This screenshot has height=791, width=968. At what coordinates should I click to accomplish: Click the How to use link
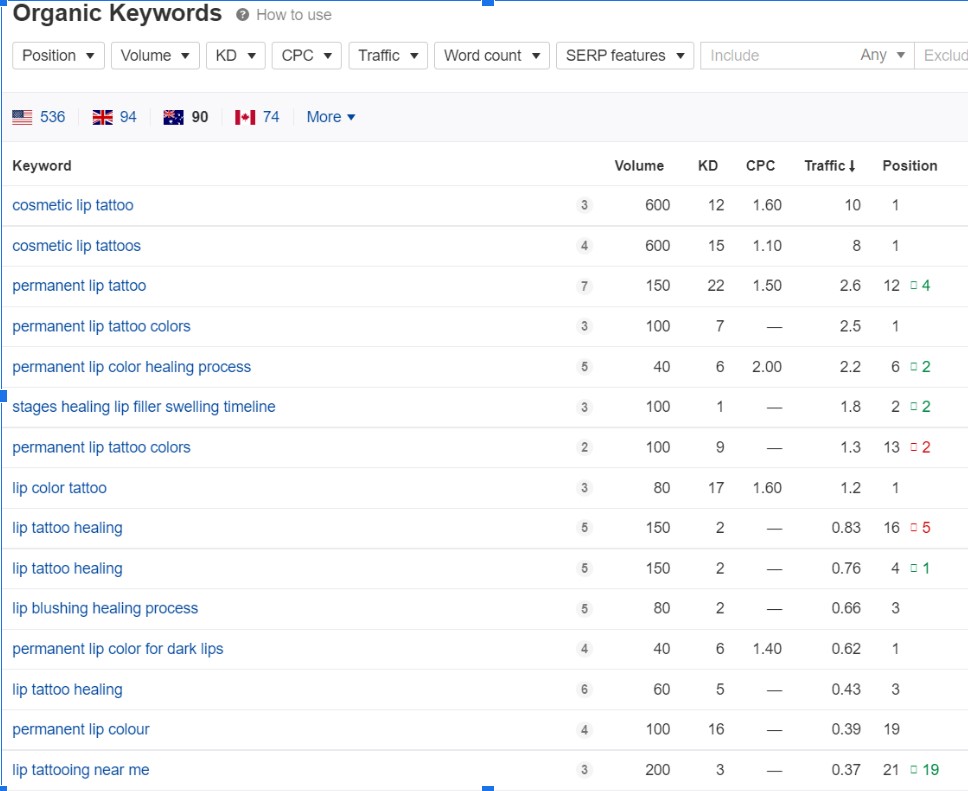[x=294, y=15]
